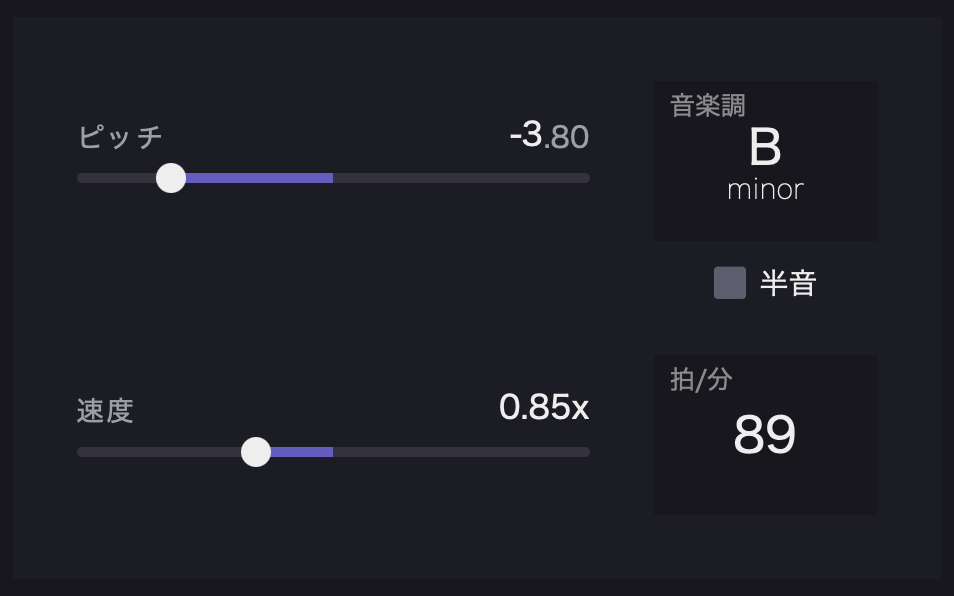Image resolution: width=954 pixels, height=596 pixels.
Task: Click the purple filled section of pitch slider
Action: click(x=260, y=178)
